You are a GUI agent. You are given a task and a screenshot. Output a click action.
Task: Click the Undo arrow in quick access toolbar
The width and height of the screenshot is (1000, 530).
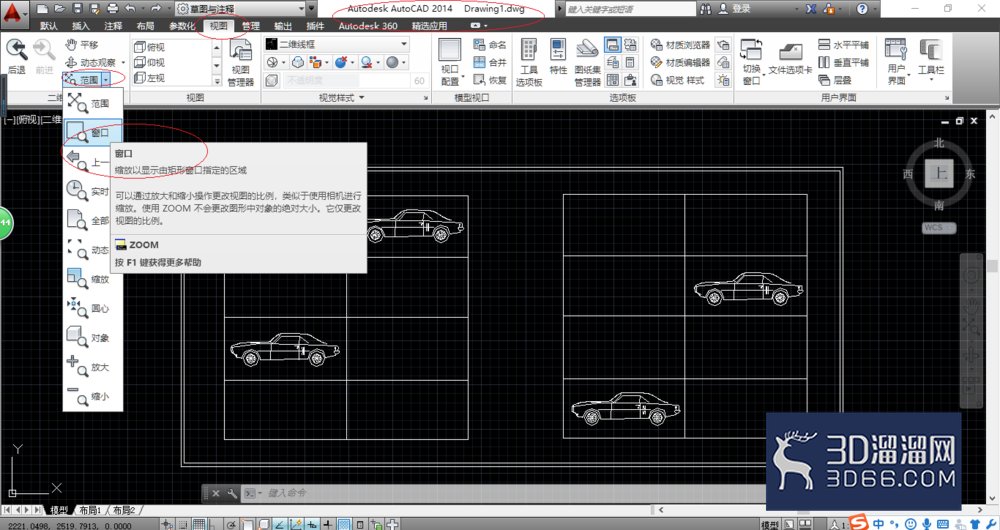pos(130,9)
